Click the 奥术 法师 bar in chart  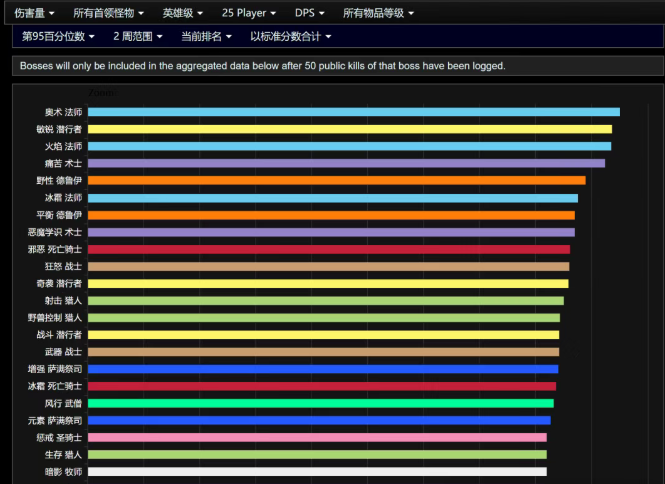pyautogui.click(x=353, y=112)
